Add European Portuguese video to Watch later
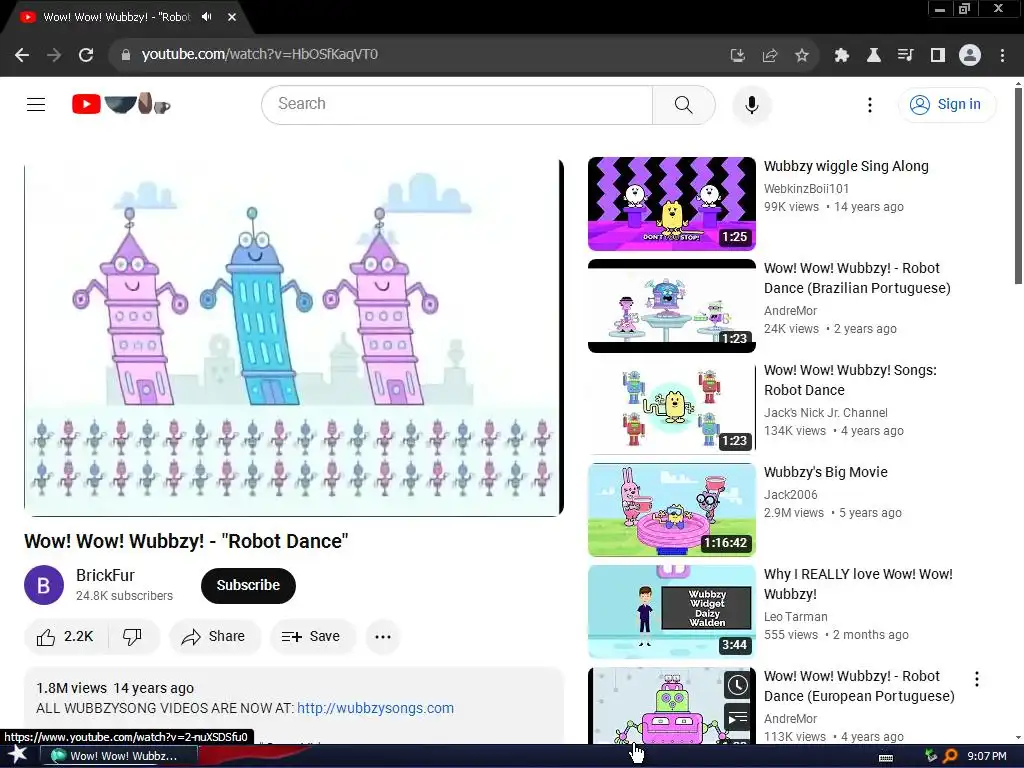This screenshot has height=768, width=1024. click(x=738, y=685)
